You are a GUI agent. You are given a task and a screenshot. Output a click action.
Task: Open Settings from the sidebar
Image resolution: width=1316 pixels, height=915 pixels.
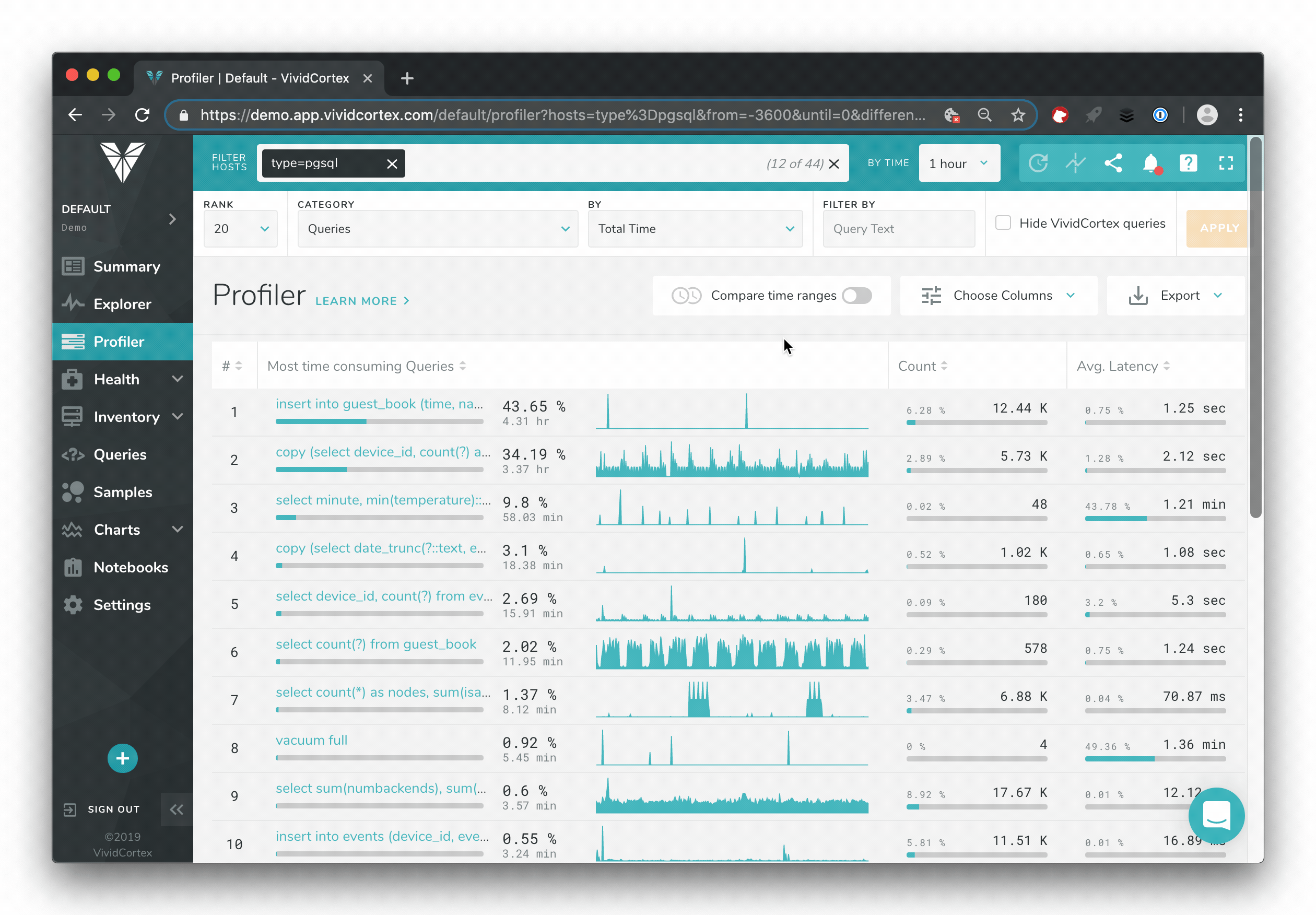[122, 605]
